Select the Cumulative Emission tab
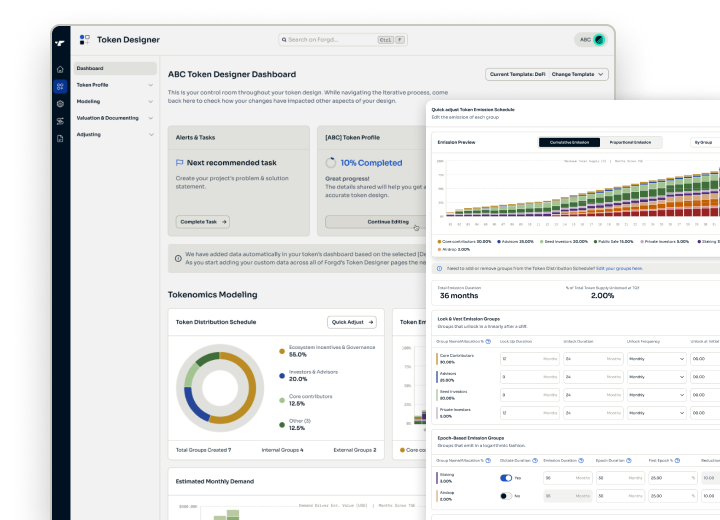720x520 pixels. (571, 142)
